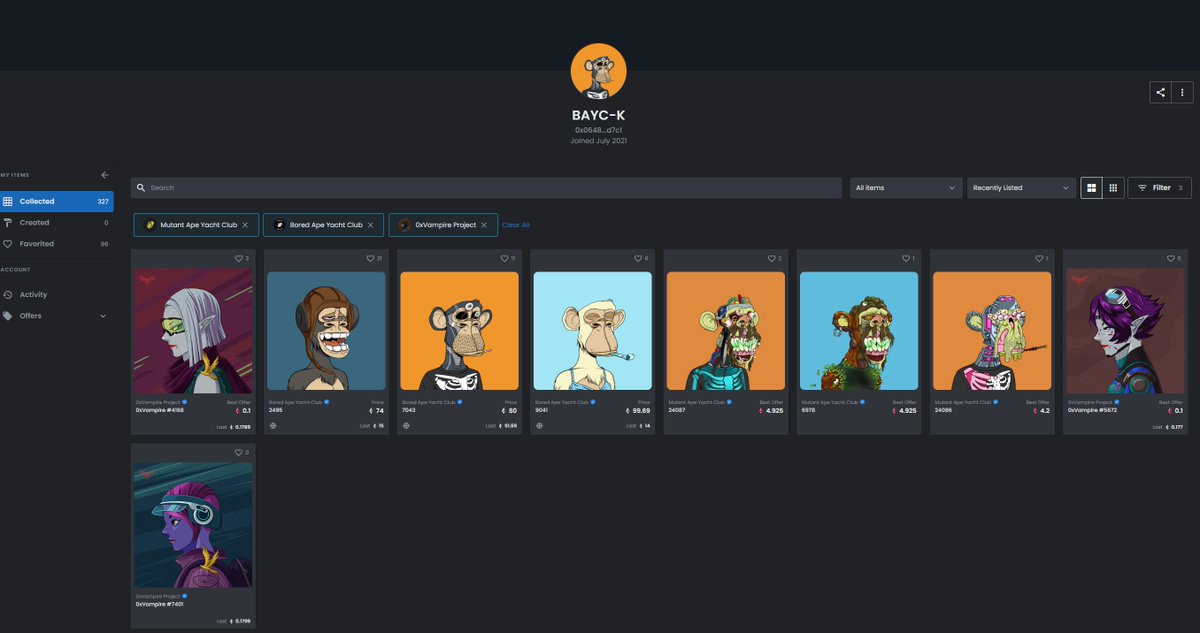Click the share icon button
Screen dimensions: 1200x633
[x=1160, y=92]
